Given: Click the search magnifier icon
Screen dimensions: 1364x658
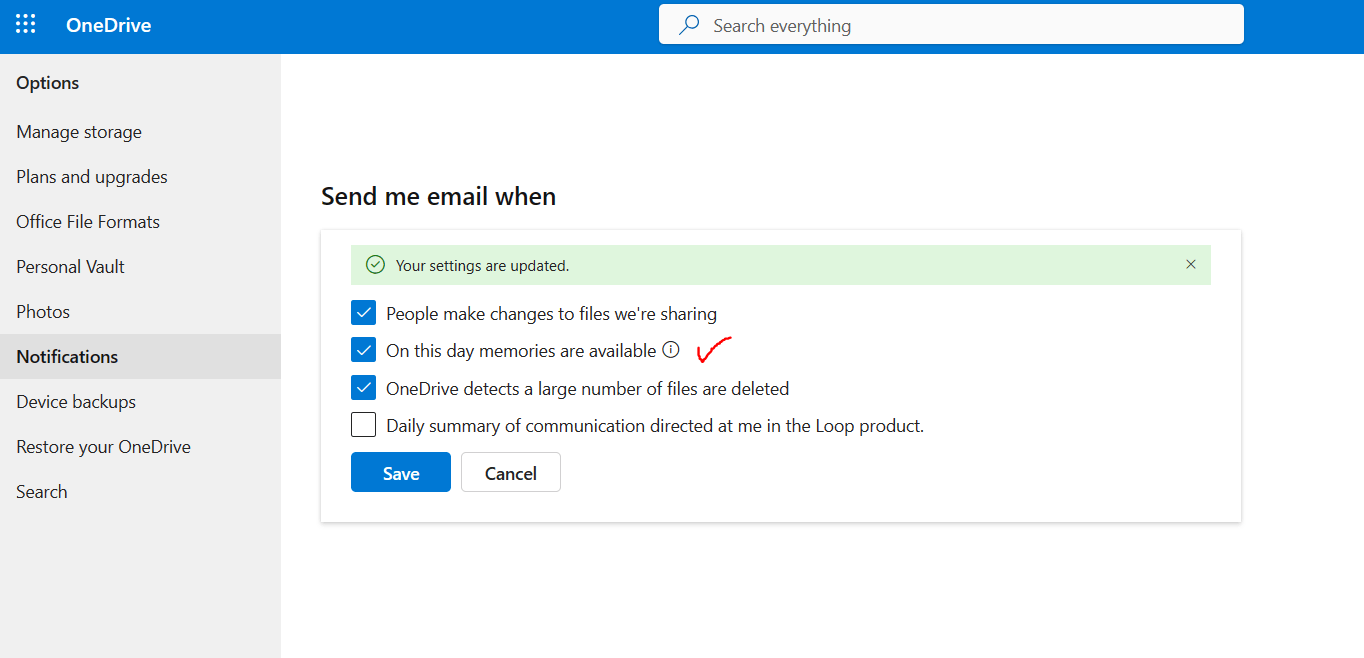Looking at the screenshot, I should [689, 25].
